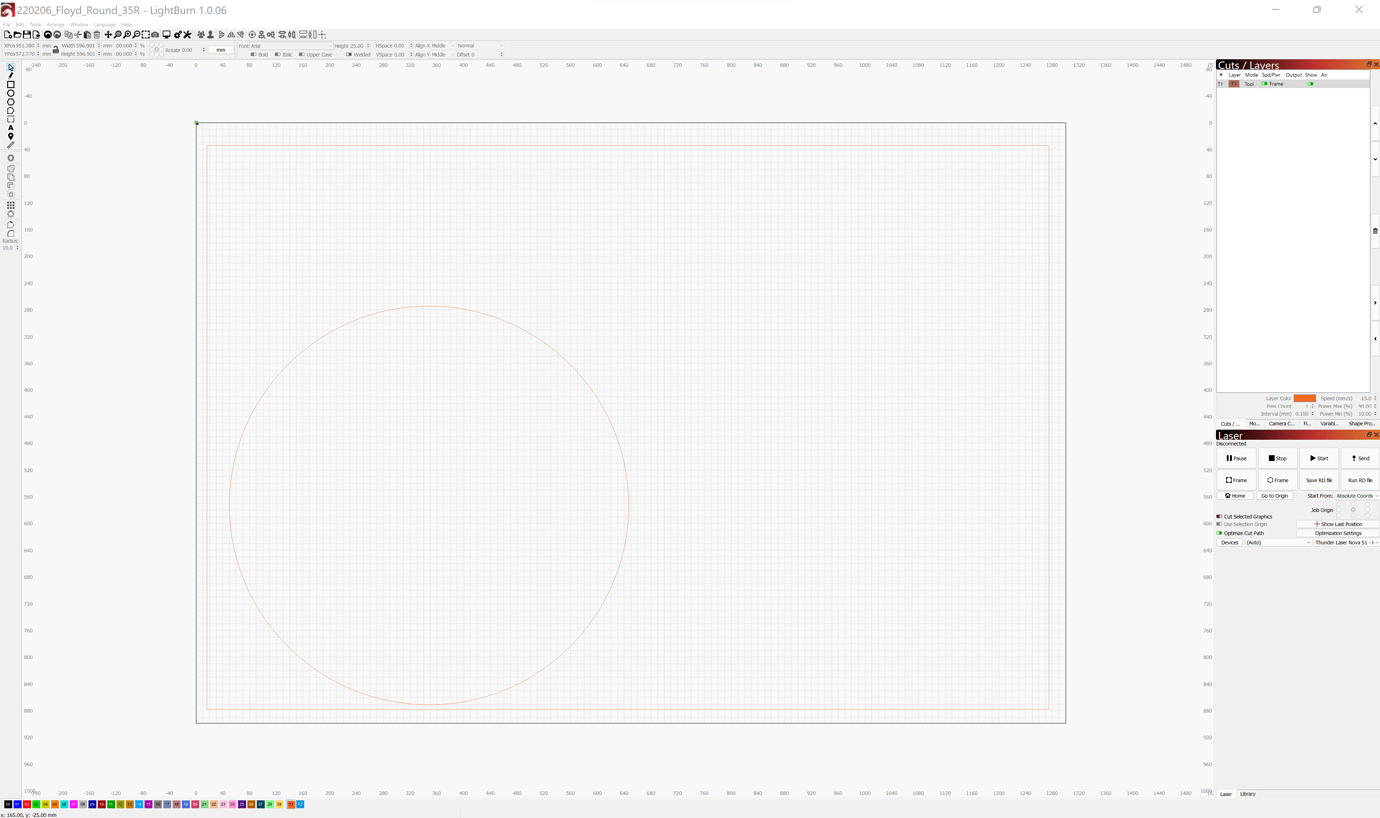
Task: Open the Tools menu
Action: point(35,25)
